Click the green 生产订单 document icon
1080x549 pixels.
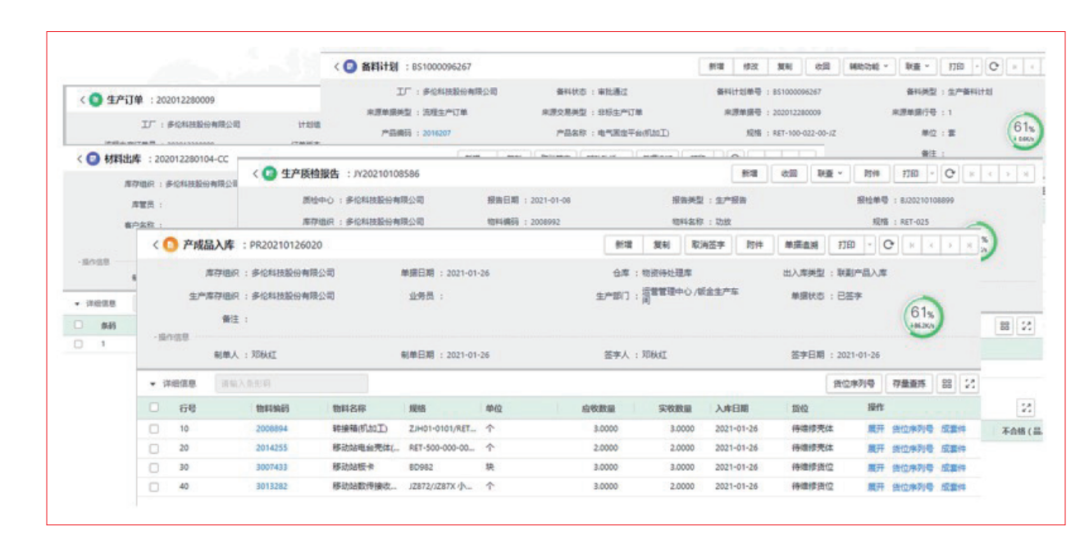pyautogui.click(x=96, y=100)
